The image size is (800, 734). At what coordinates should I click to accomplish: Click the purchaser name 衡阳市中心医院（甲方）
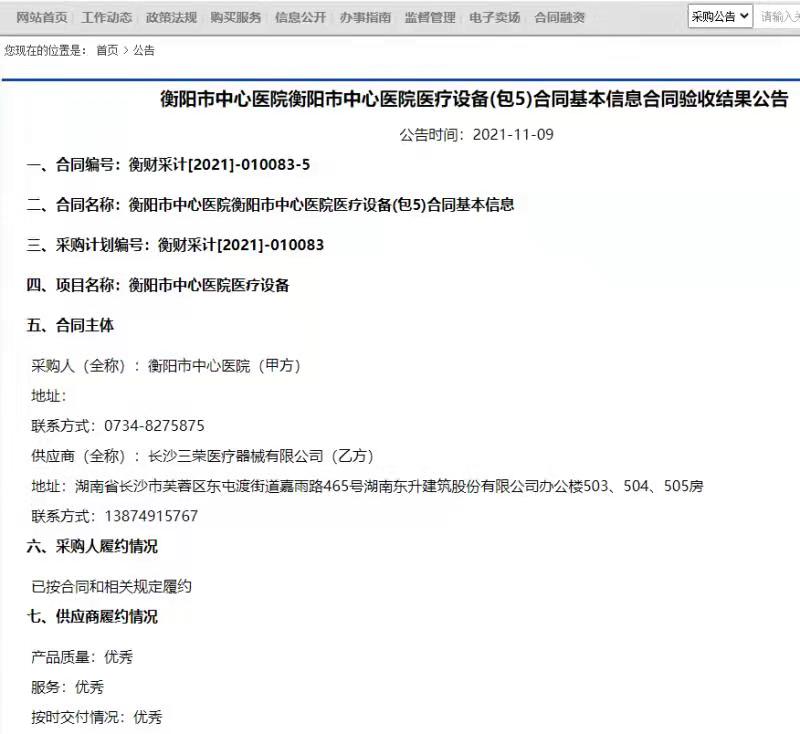pos(224,366)
